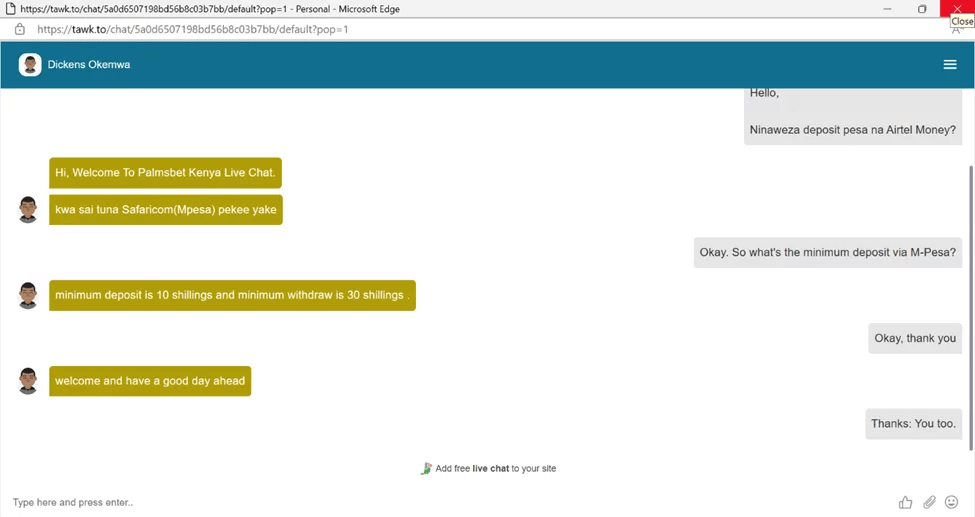Click agent avatar beside good day message
Image resolution: width=975 pixels, height=517 pixels.
click(x=28, y=381)
